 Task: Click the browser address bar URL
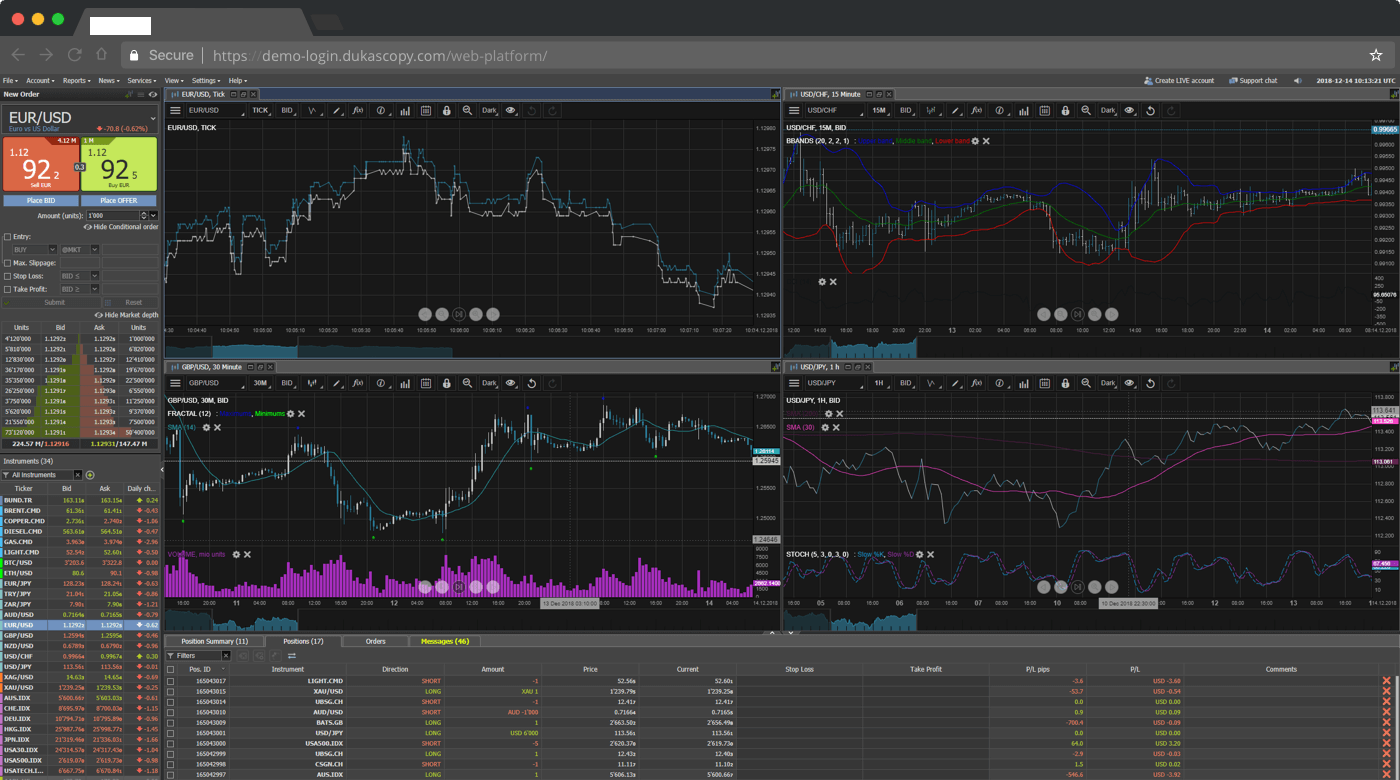pyautogui.click(x=380, y=56)
